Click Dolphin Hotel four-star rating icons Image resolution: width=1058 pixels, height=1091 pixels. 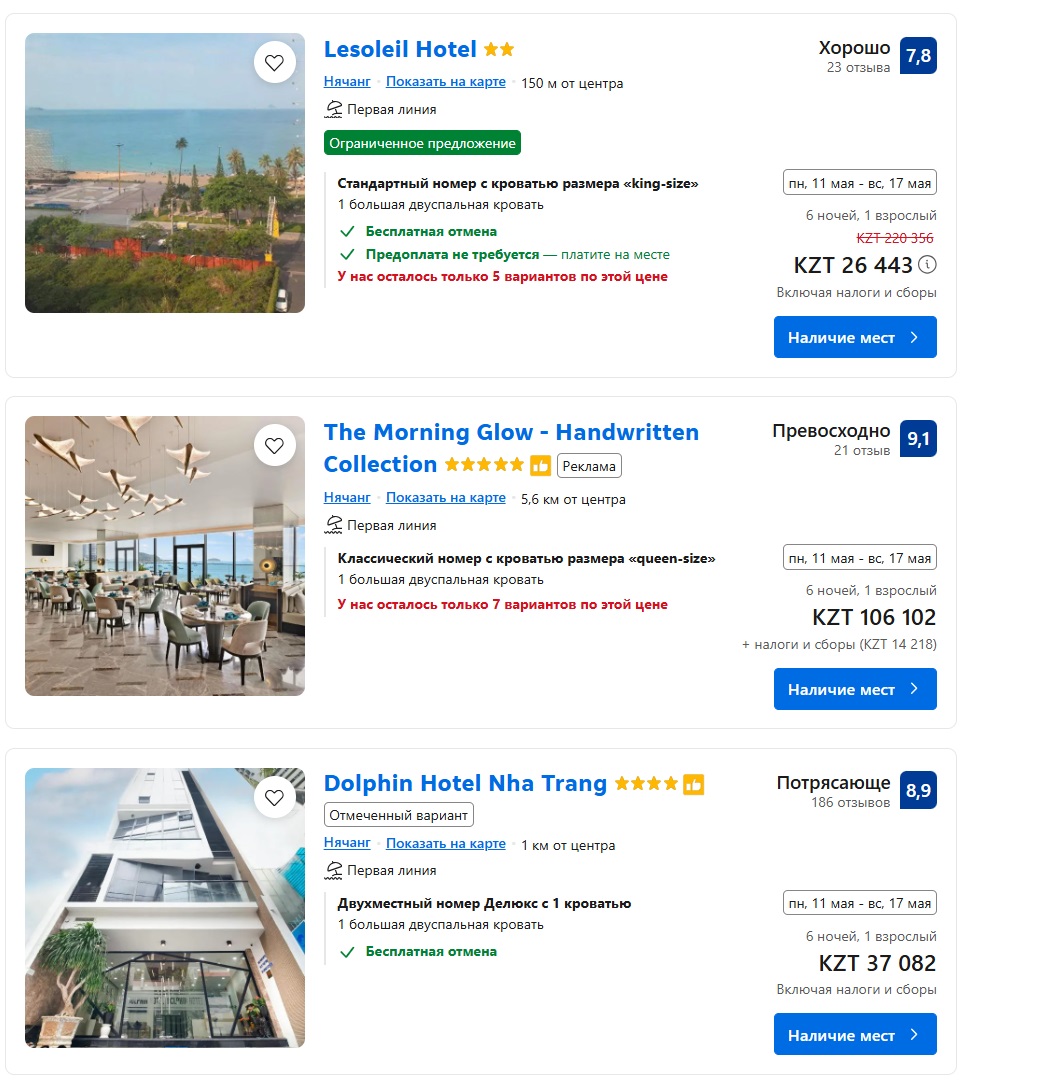tap(646, 784)
